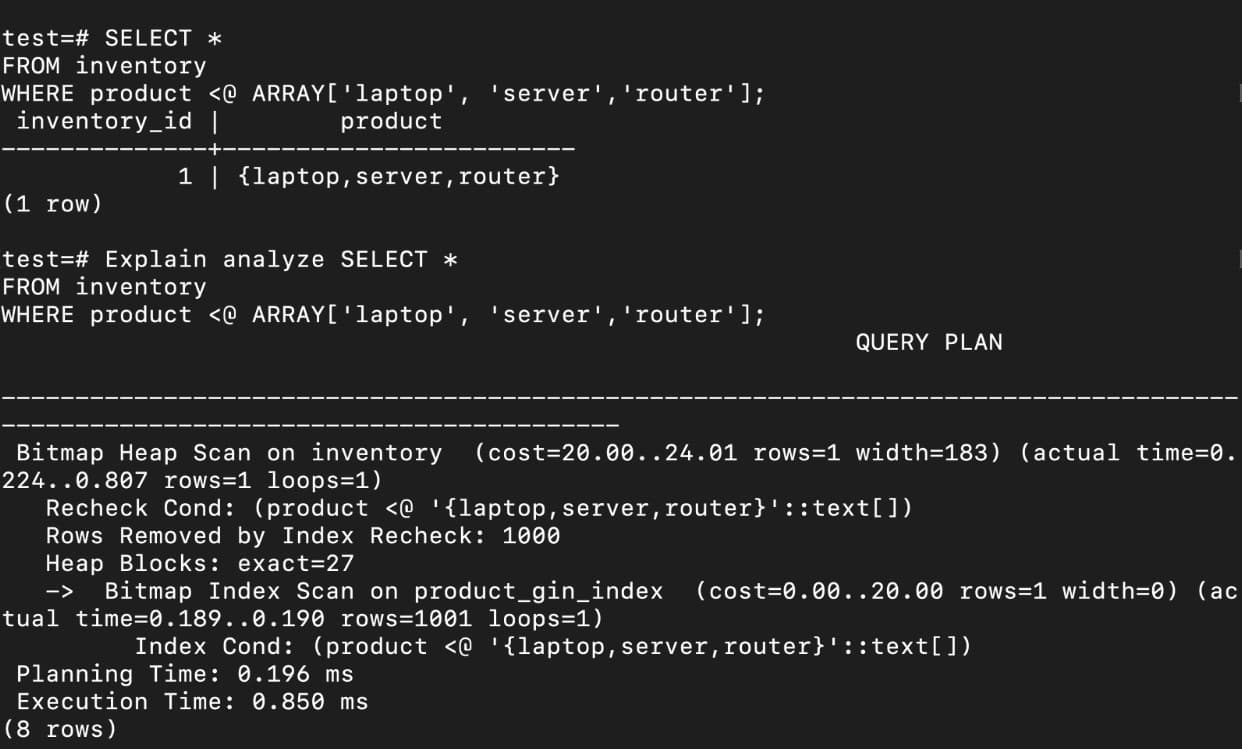
Task: Click the '(1 row)' result count
Action: pyautogui.click(x=52, y=204)
